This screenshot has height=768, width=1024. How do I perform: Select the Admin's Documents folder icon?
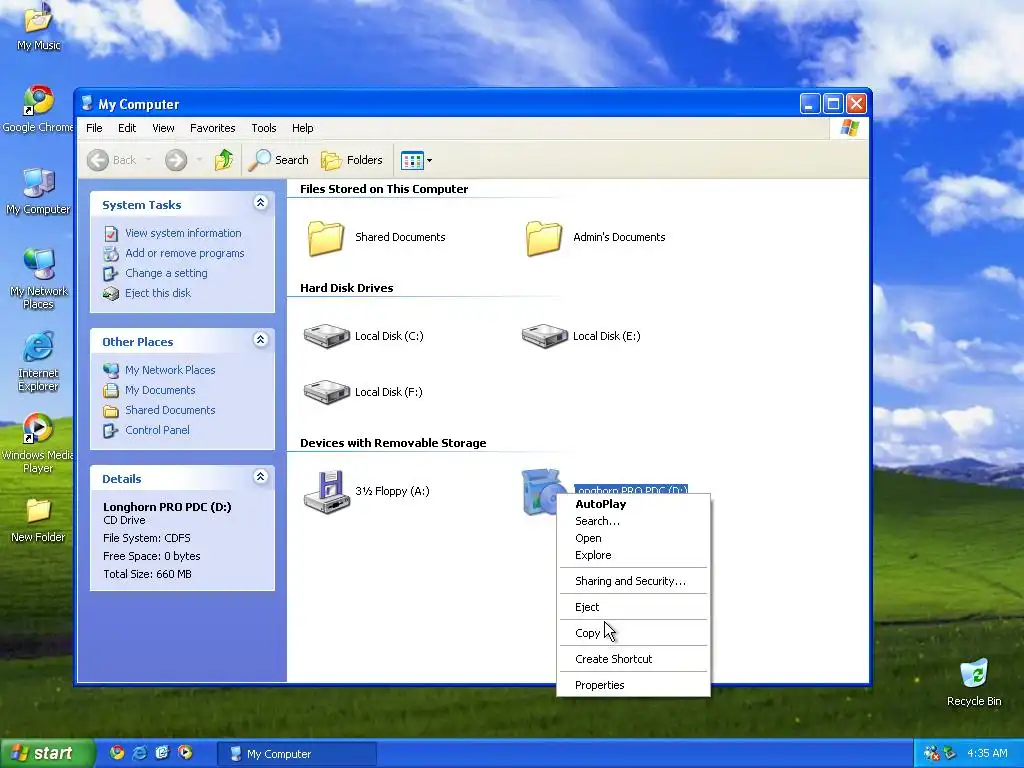coord(543,238)
